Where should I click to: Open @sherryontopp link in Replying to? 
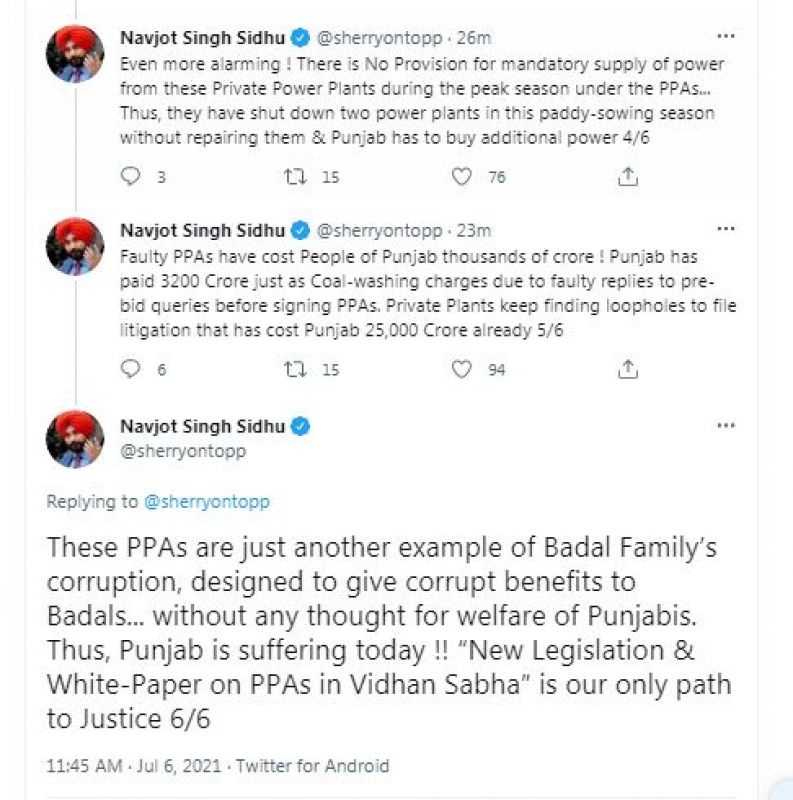click(207, 501)
